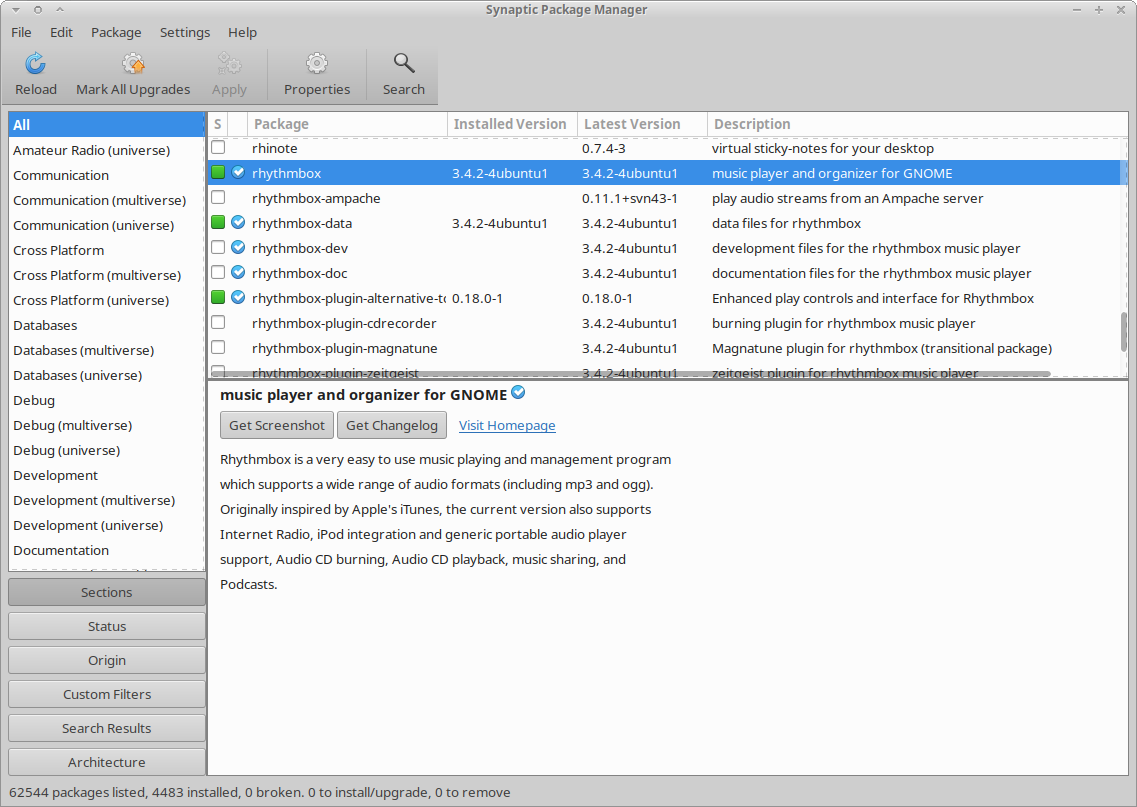Open the Help menu
The width and height of the screenshot is (1137, 807).
[x=242, y=32]
